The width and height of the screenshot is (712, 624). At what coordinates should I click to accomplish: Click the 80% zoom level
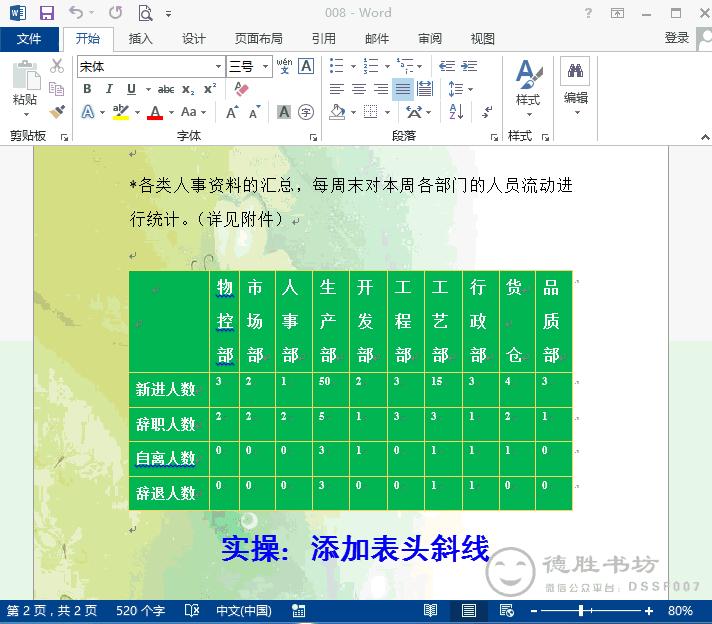click(x=680, y=611)
